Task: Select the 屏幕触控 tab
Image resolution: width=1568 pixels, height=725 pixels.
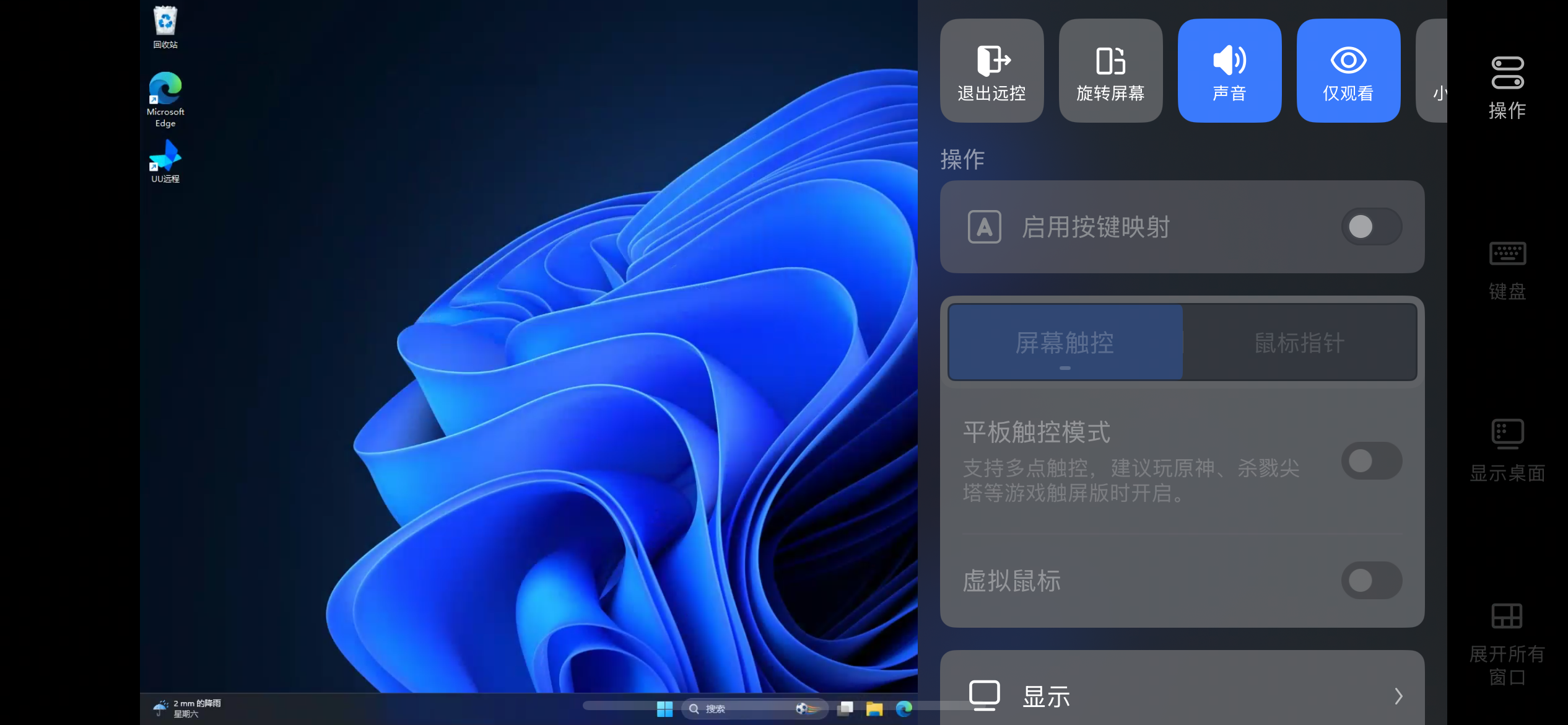Action: [1065, 342]
